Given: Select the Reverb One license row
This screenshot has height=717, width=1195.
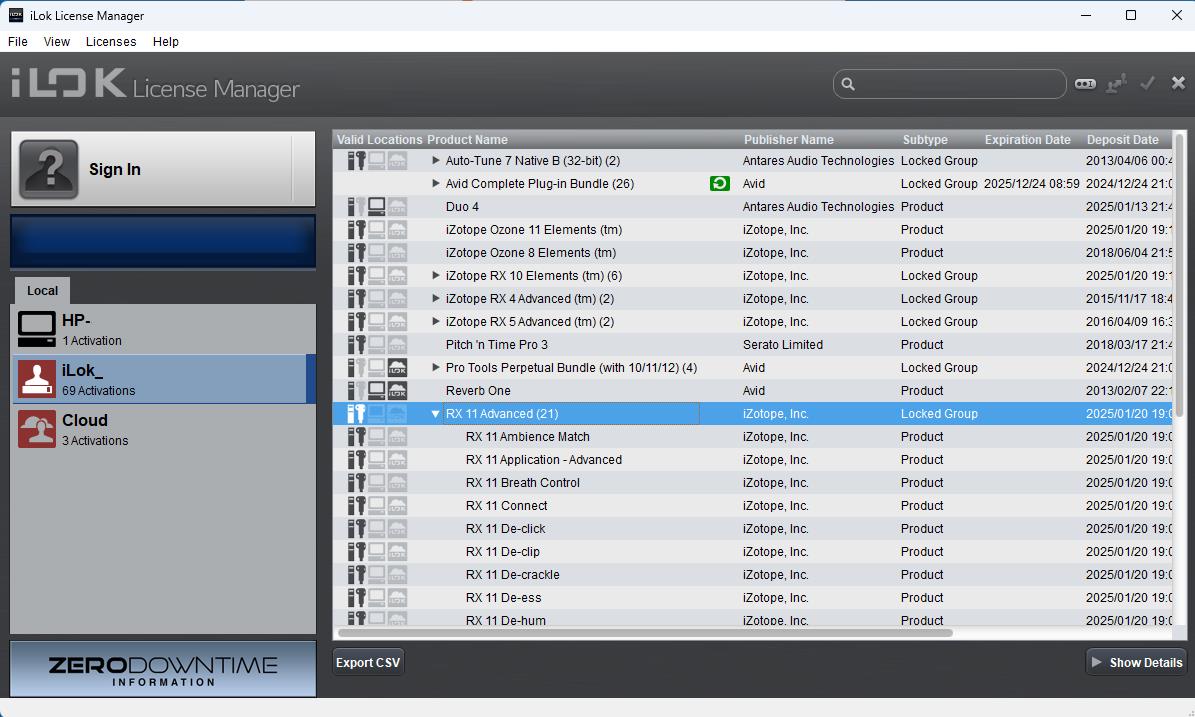Looking at the screenshot, I should tap(753, 391).
